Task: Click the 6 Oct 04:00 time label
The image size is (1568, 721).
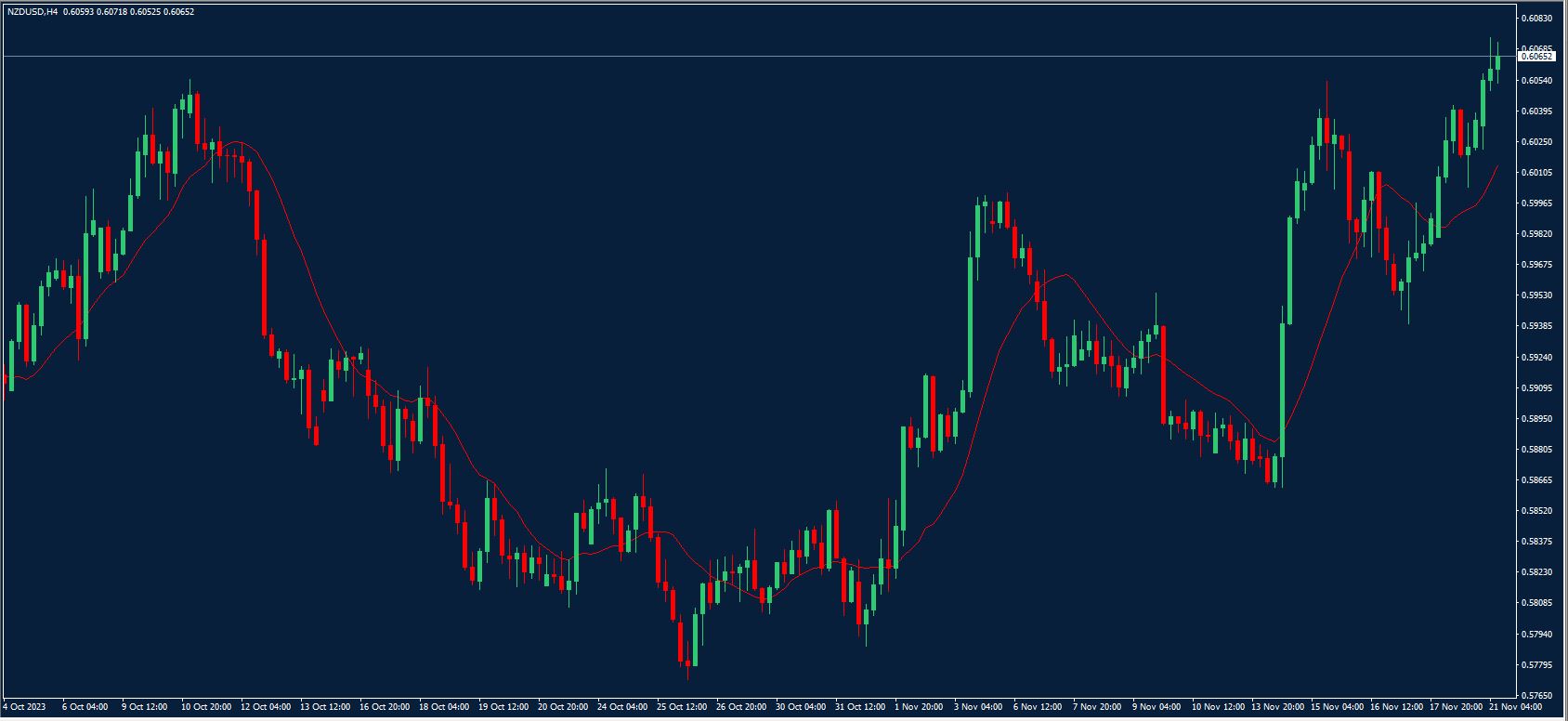Action: [85, 707]
